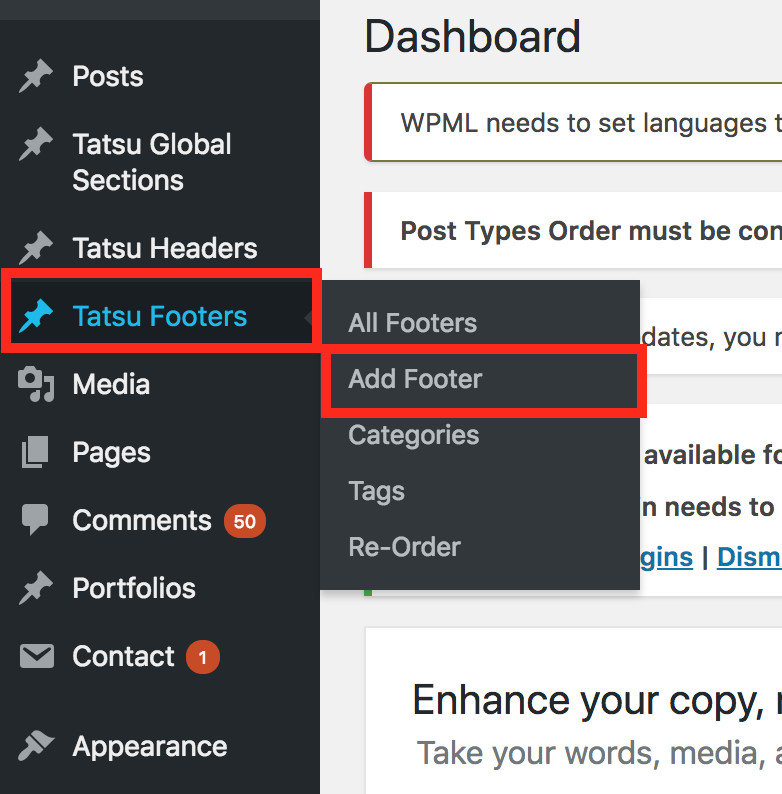The image size is (782, 794).
Task: Select the Tatsu Footers menu item
Action: coord(160,316)
